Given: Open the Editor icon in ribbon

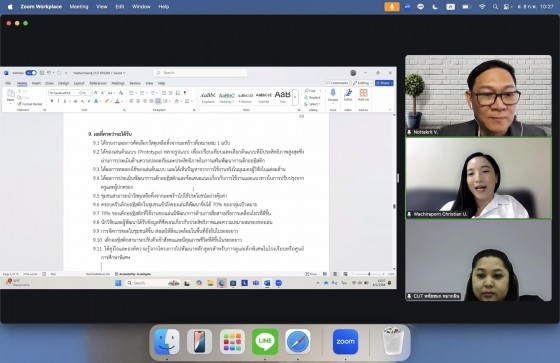Looking at the screenshot, I should pos(348,94).
